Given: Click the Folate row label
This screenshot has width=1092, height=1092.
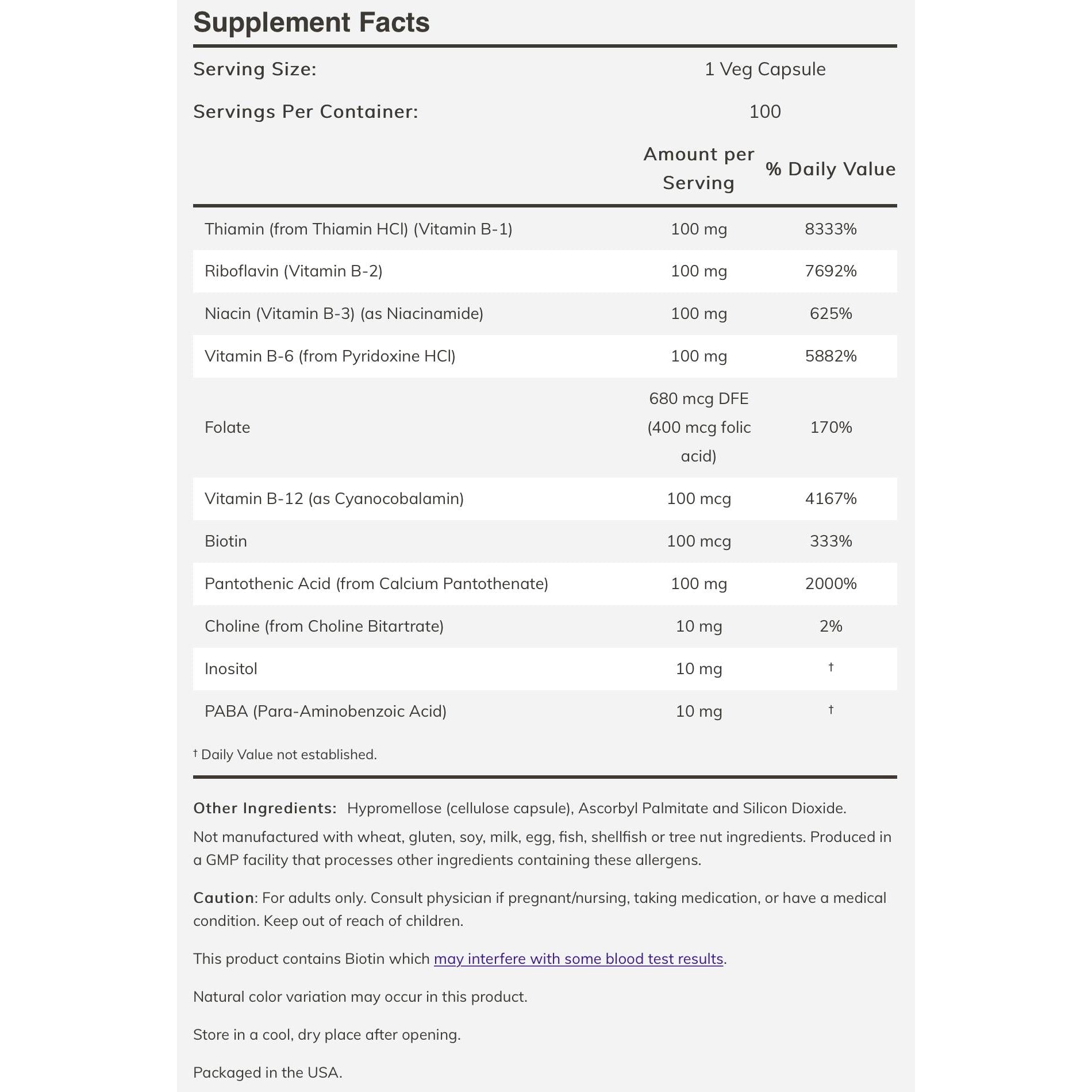Looking at the screenshot, I should coord(227,428).
